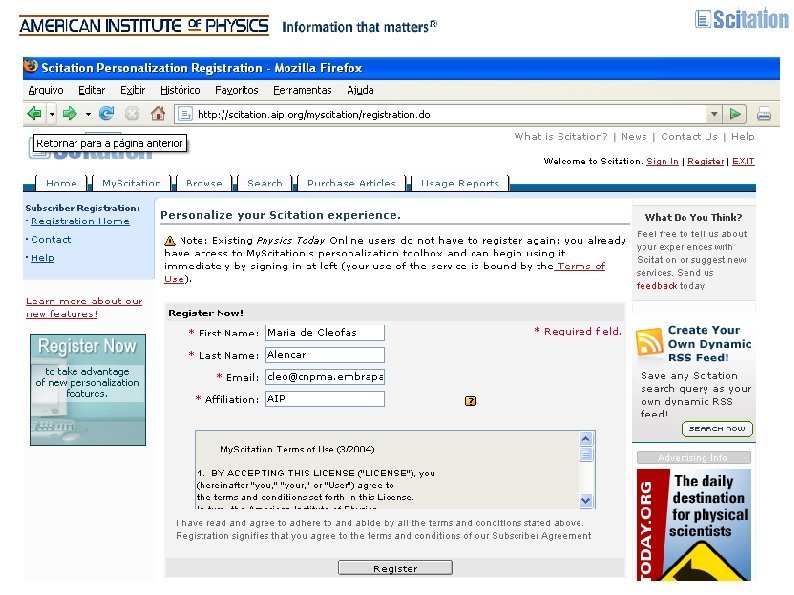Click the Search Now button
This screenshot has height=595, width=794.
click(x=717, y=428)
